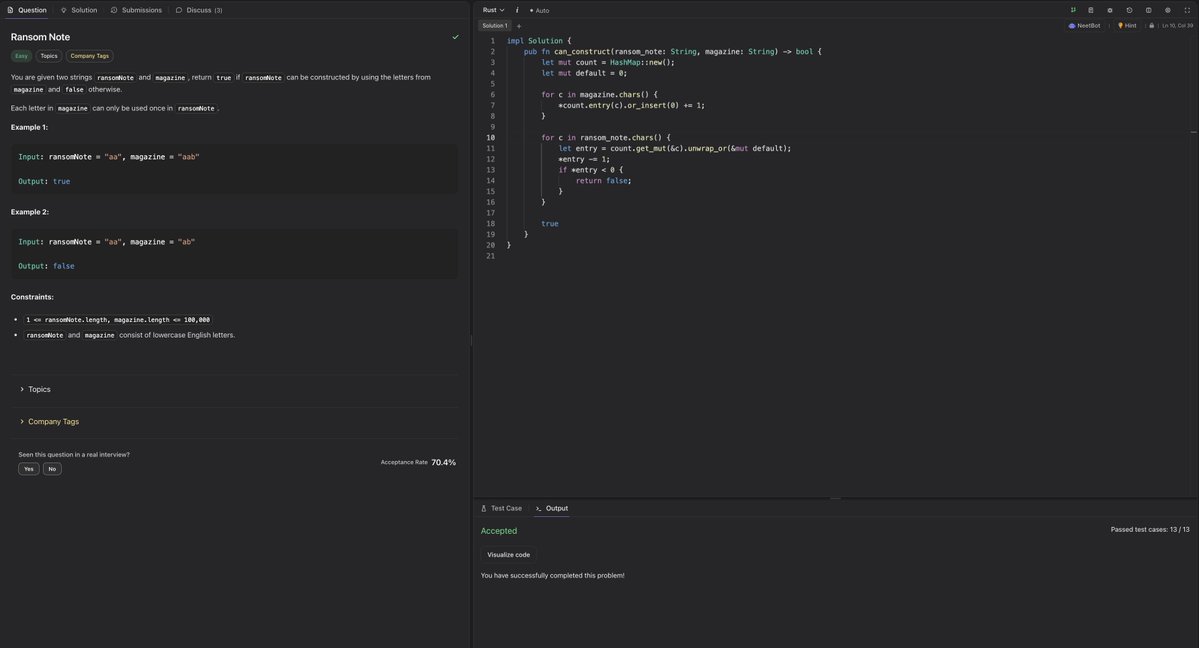
Task: Answer Yes to seen in interview
Action: 28,469
